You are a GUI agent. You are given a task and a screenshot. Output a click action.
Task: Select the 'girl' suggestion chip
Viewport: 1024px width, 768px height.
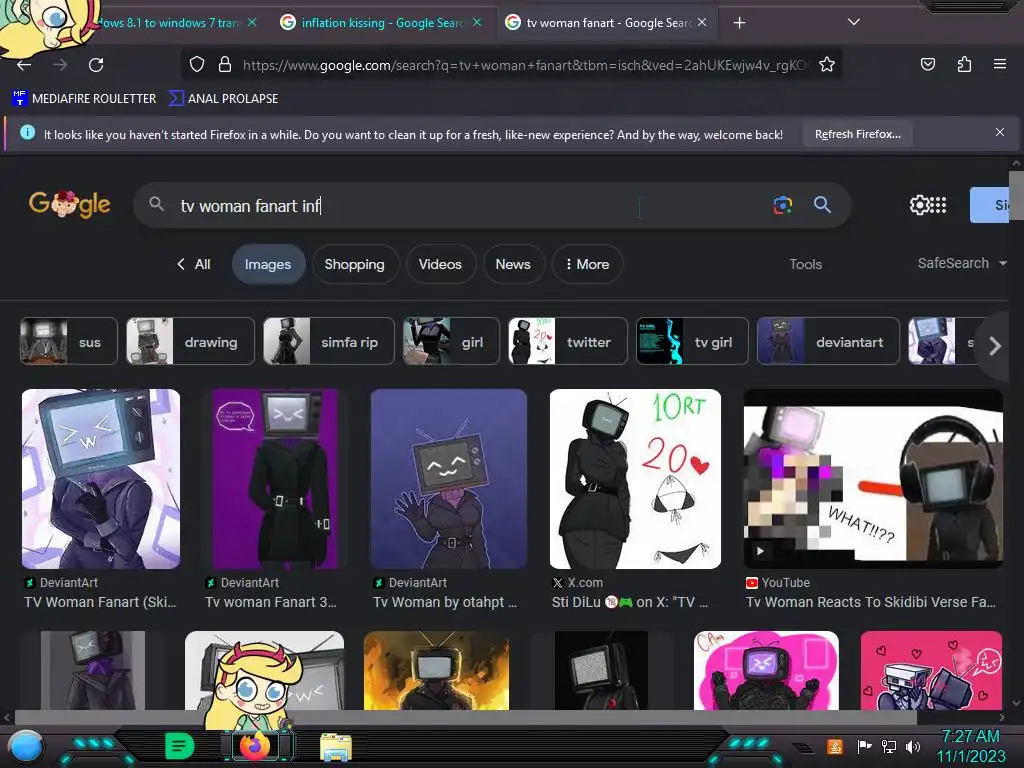(x=451, y=341)
